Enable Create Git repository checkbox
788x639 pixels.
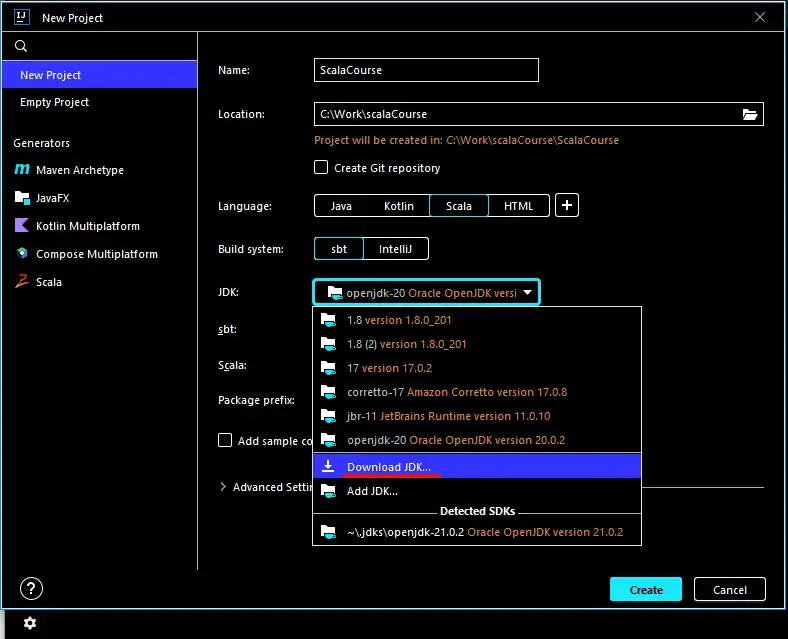click(321, 168)
